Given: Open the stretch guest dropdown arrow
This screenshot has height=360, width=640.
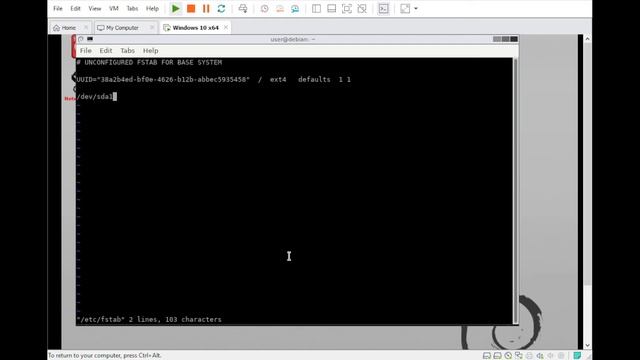Looking at the screenshot, I should point(416,9).
